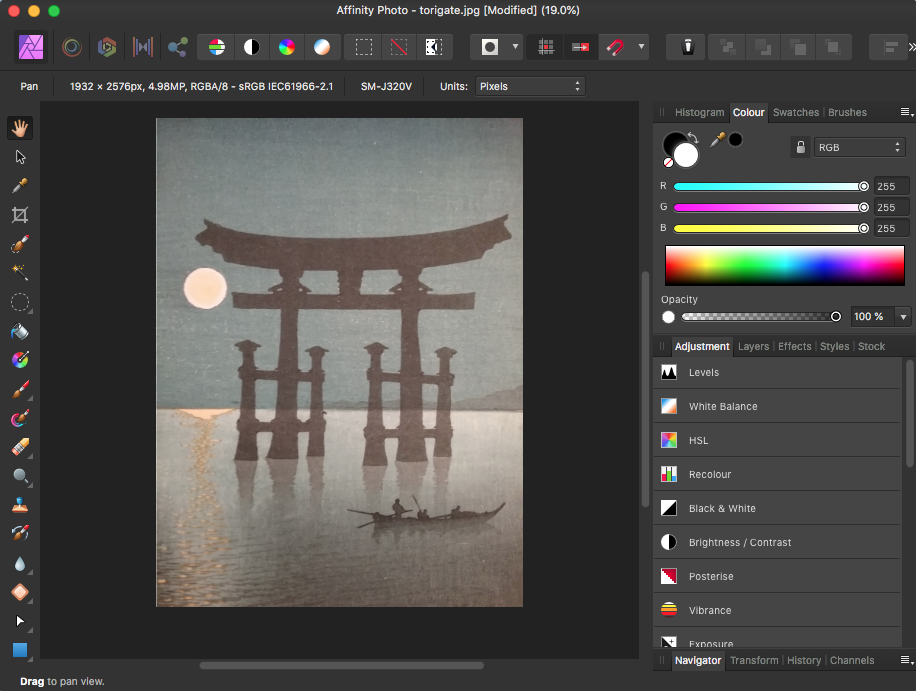Select the Flood Fill tool
Screen dimensions: 916x691
(x=20, y=331)
